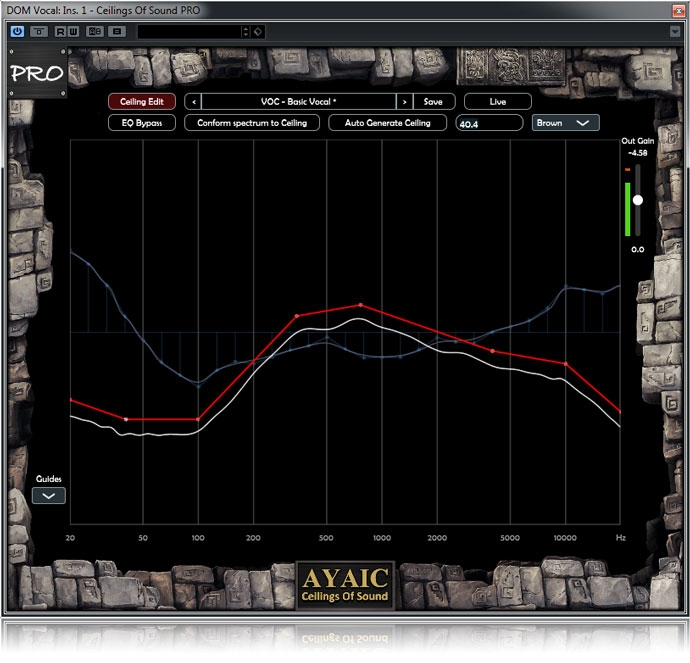Open host plugin menu arrow at top right

(675, 31)
